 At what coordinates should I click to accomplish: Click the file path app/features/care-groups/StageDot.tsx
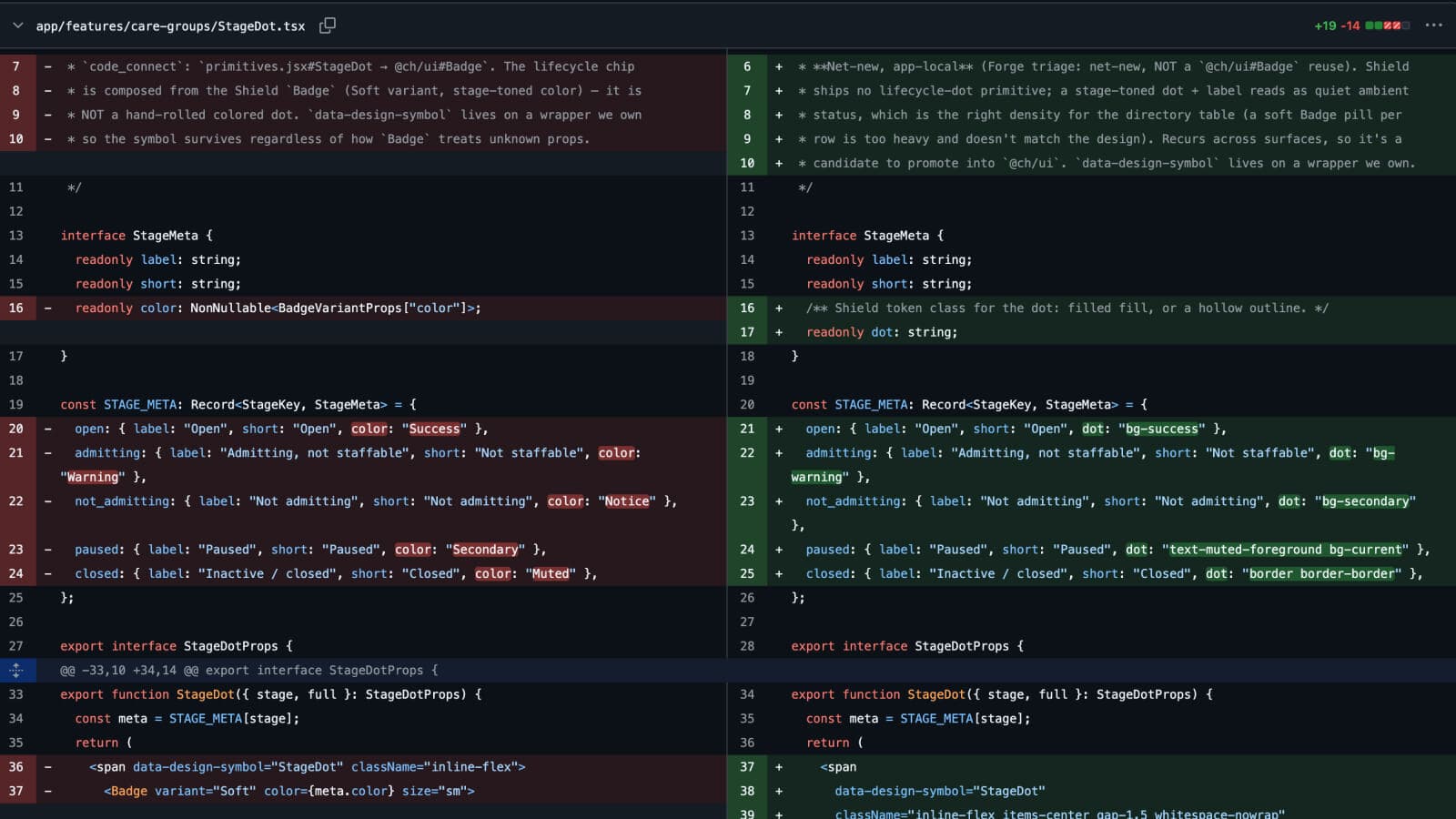tap(170, 26)
